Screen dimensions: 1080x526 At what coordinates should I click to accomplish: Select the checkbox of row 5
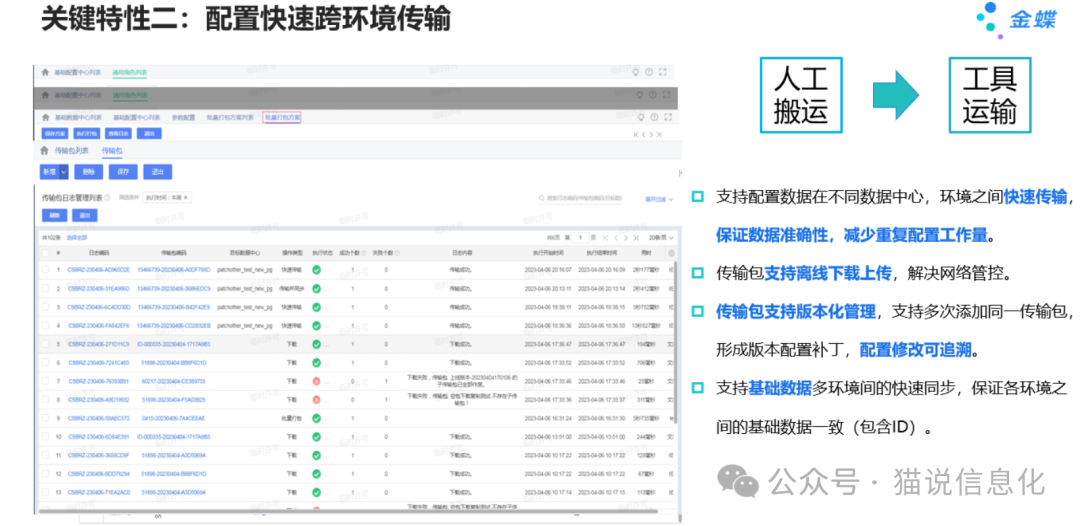coord(44,344)
